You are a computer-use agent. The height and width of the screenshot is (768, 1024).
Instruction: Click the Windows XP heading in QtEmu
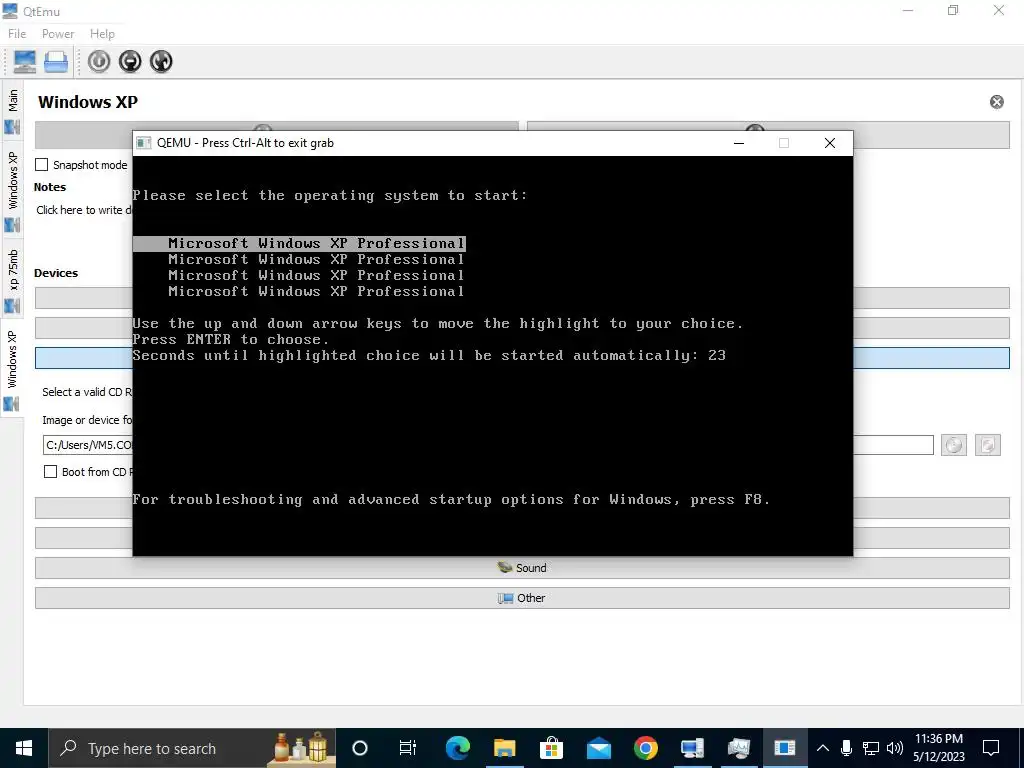[88, 102]
